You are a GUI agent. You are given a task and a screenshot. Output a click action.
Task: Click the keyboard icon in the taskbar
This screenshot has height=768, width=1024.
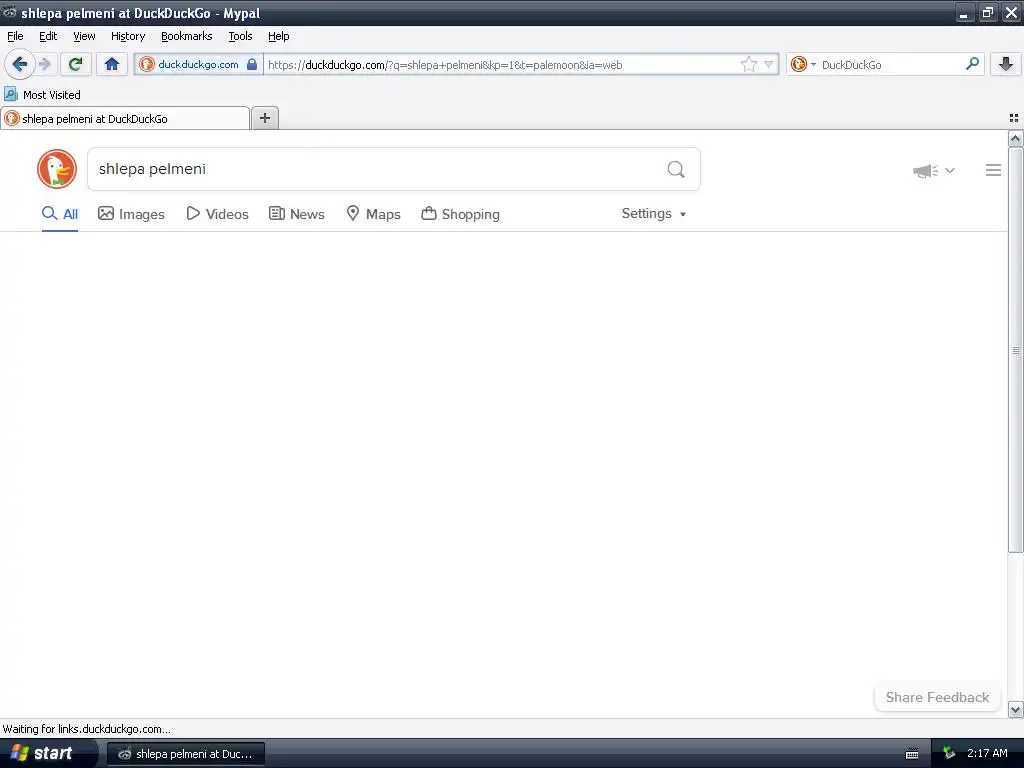(912, 754)
